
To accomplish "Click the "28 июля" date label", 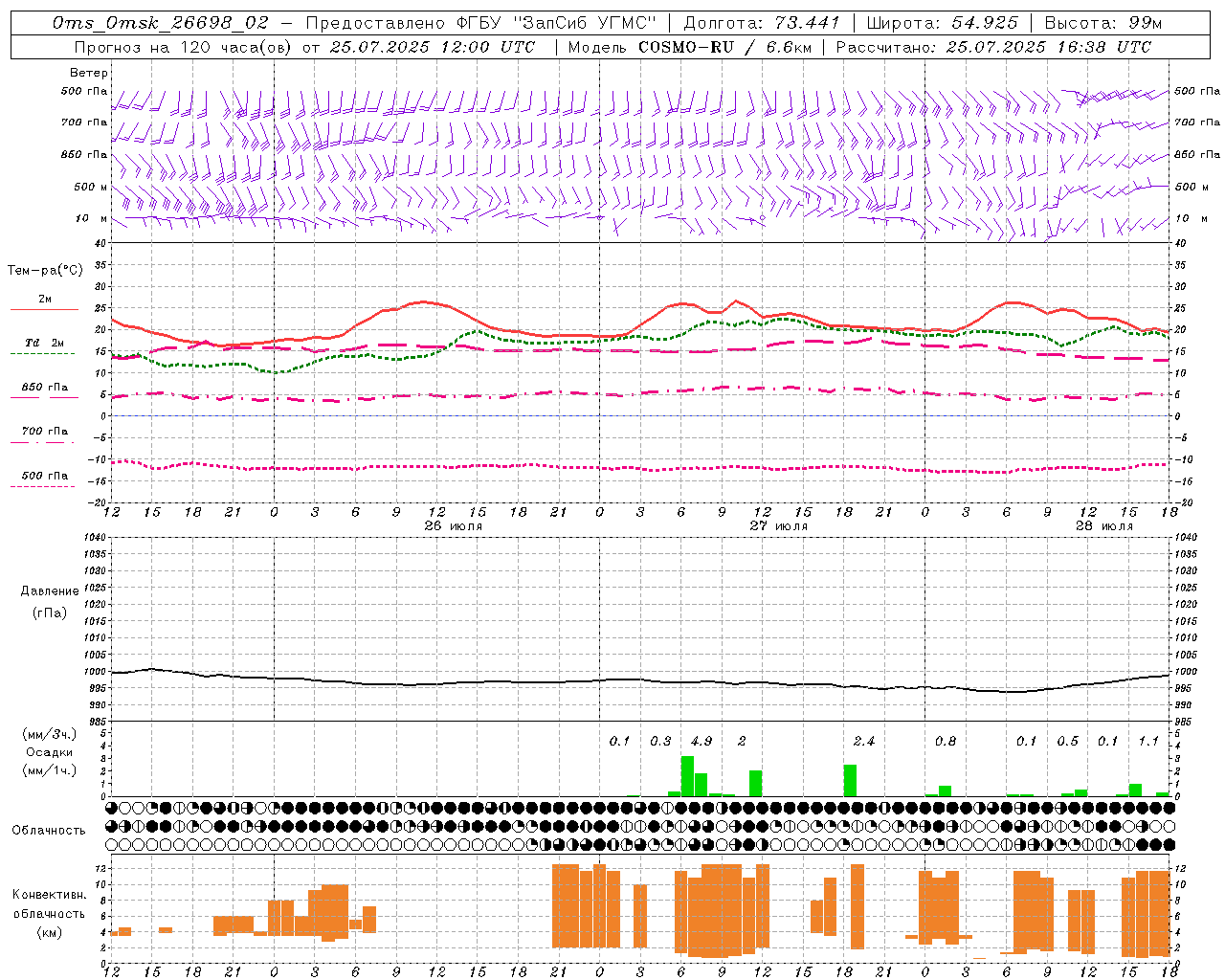I will [1103, 526].
